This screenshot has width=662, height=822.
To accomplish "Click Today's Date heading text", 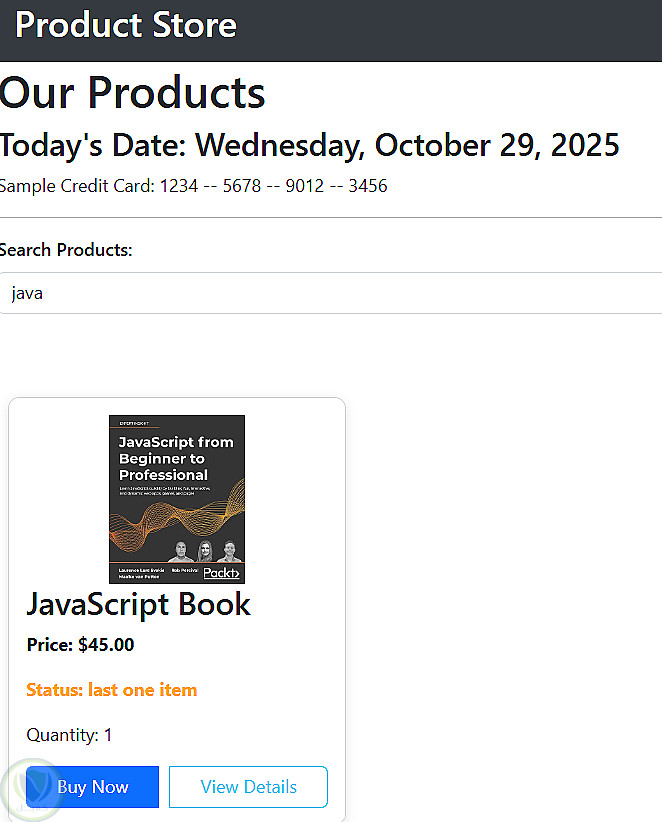I will (x=310, y=146).
